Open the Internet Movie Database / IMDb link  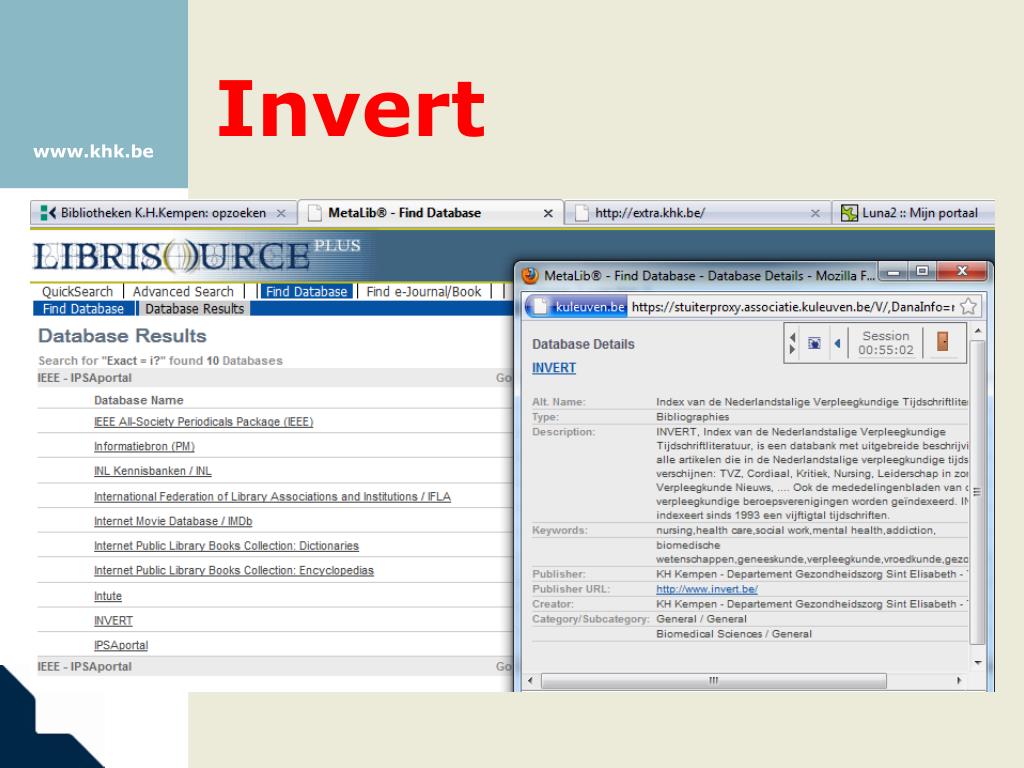click(x=173, y=521)
